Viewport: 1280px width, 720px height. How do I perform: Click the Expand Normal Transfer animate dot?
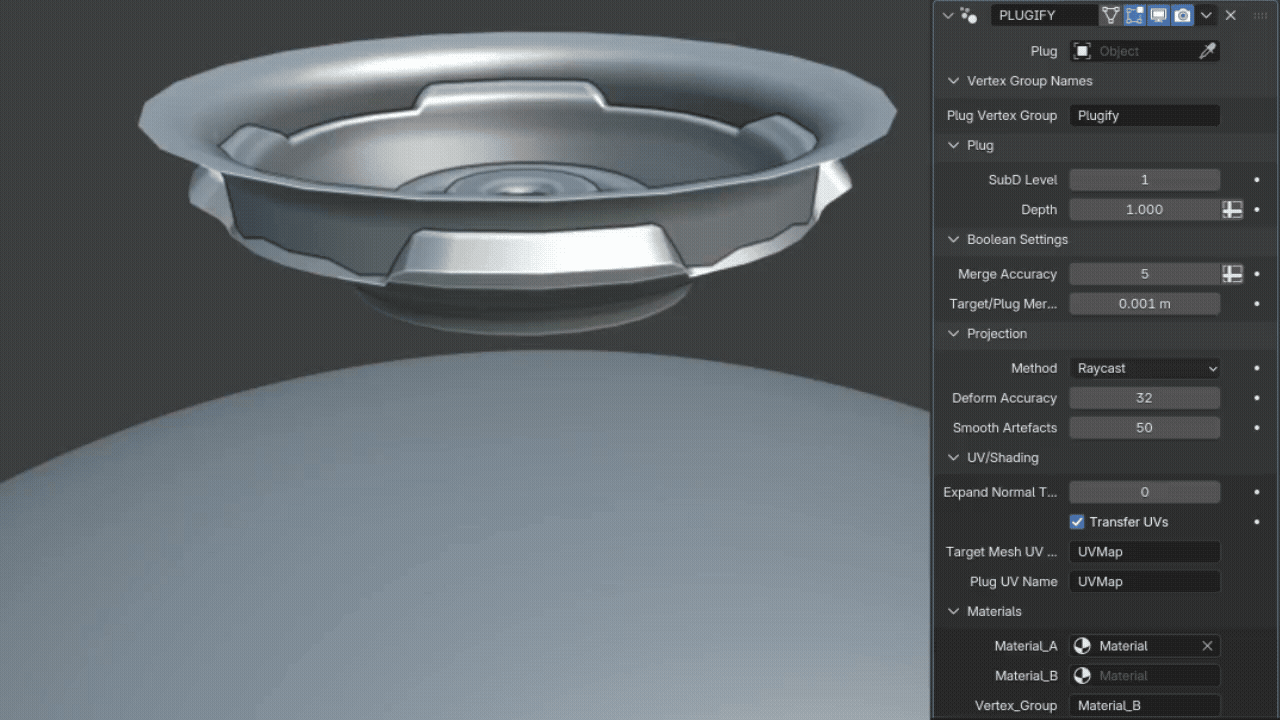(x=1257, y=492)
